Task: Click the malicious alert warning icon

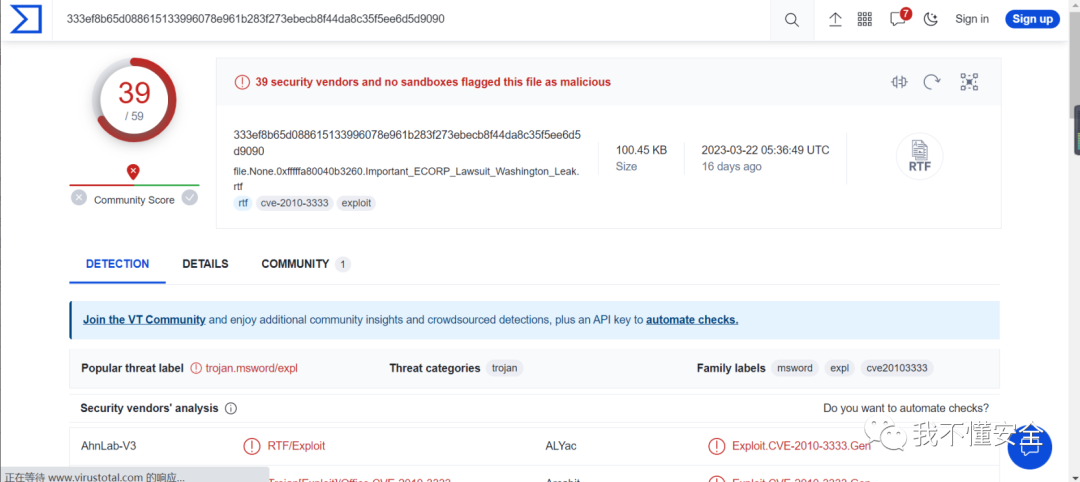Action: [x=242, y=82]
